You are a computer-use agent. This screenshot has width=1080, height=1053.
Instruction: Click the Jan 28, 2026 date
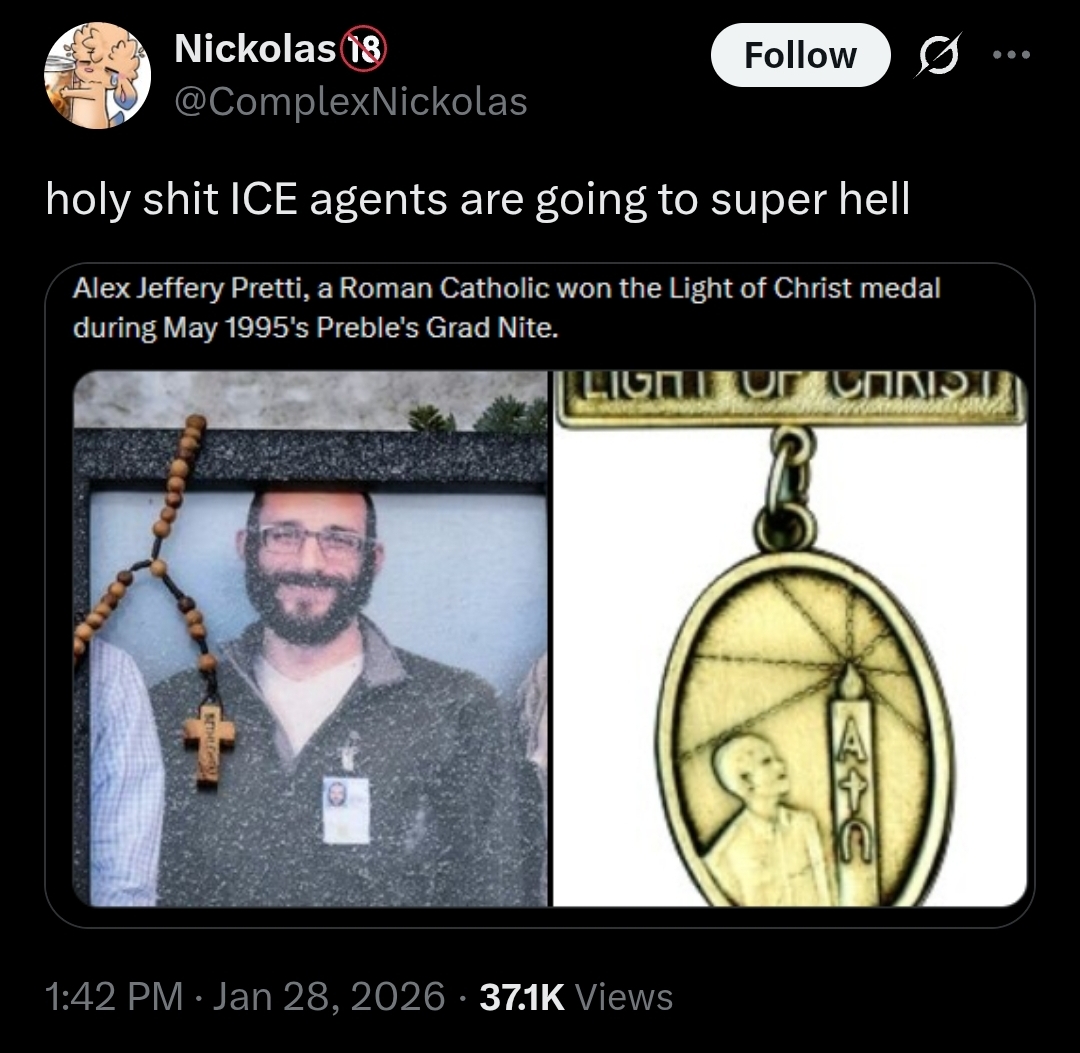(329, 997)
